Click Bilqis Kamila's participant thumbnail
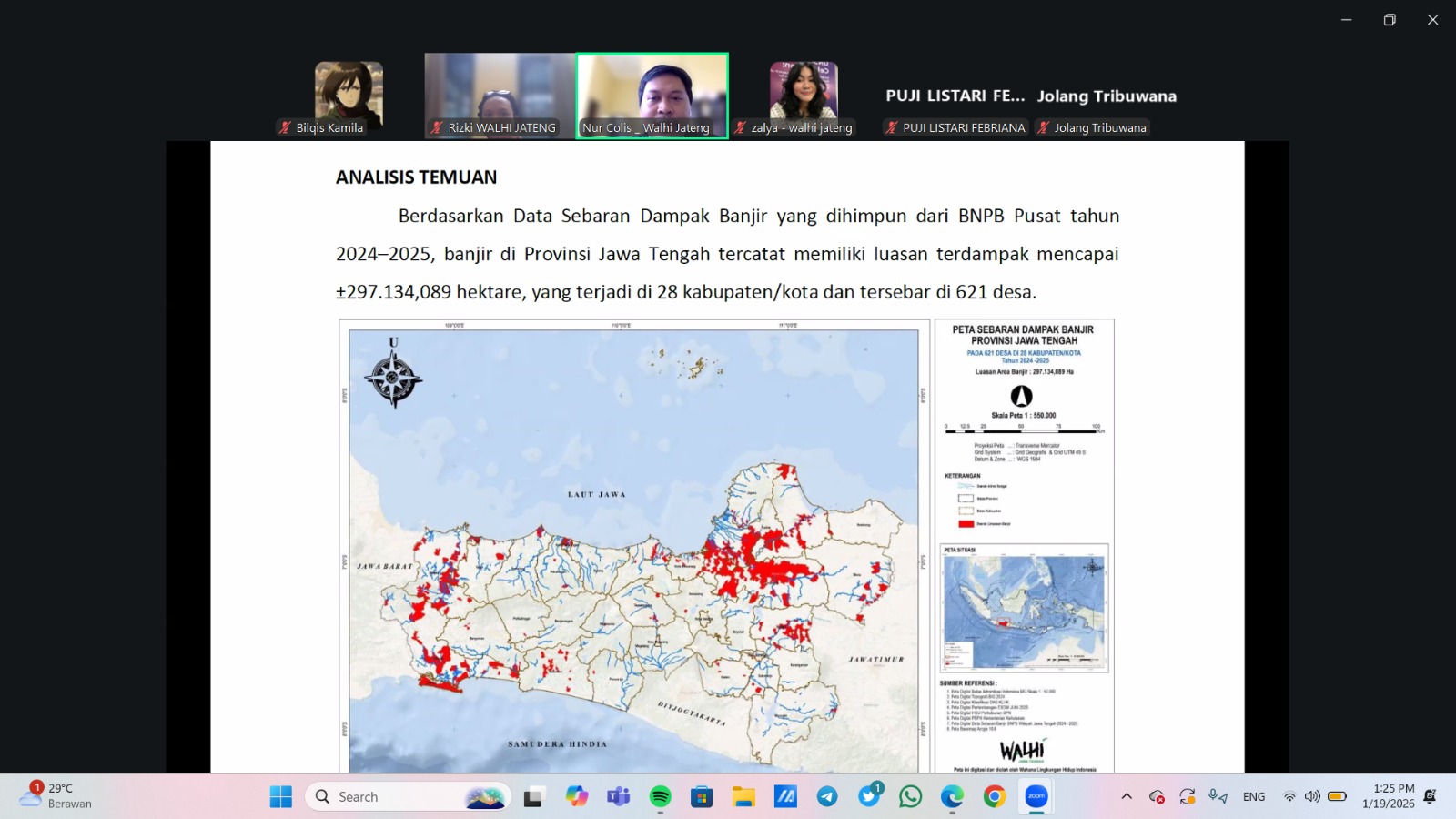Viewport: 1456px width, 819px height. pyautogui.click(x=349, y=95)
